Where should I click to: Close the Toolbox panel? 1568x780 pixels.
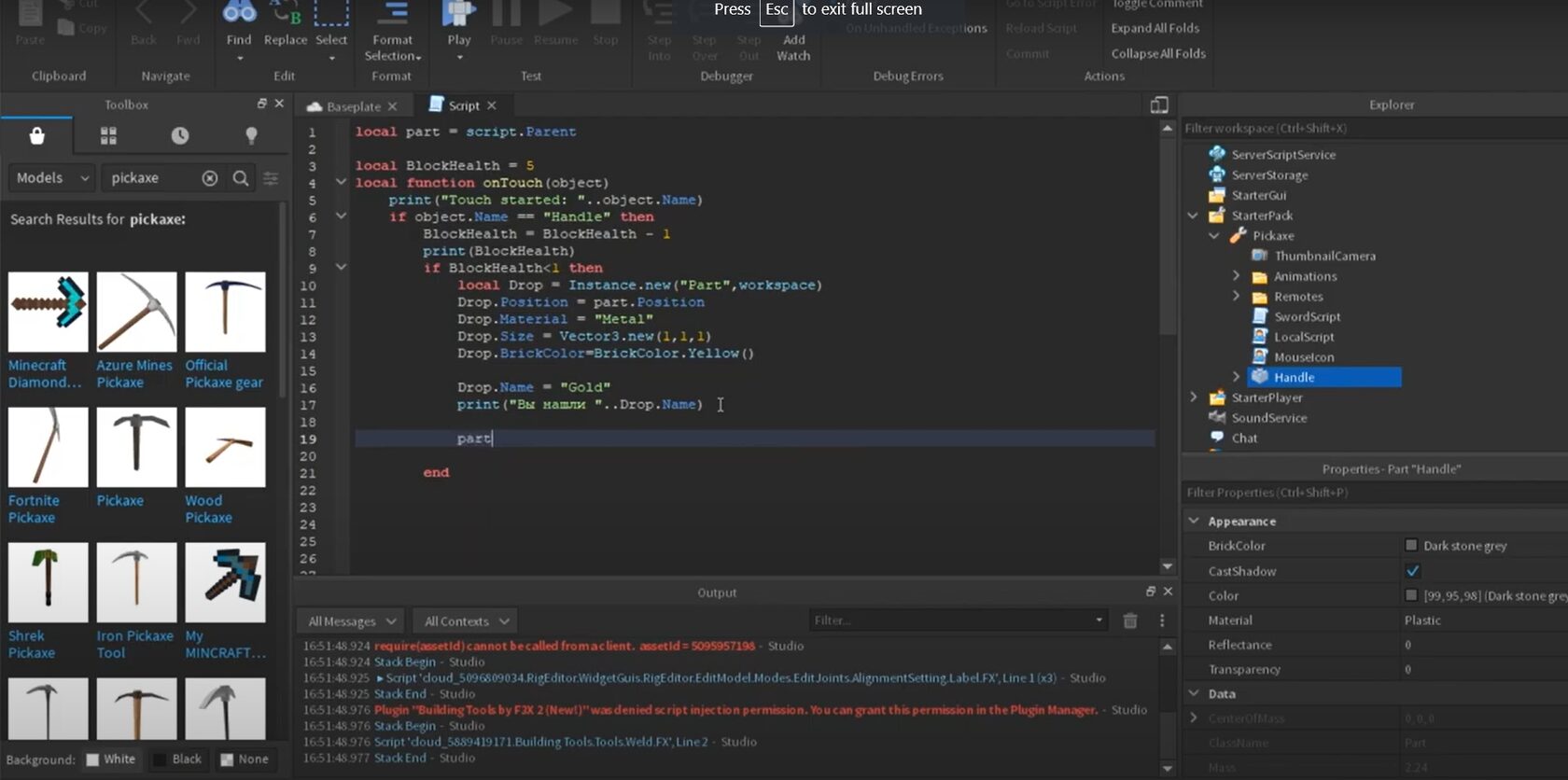point(279,104)
